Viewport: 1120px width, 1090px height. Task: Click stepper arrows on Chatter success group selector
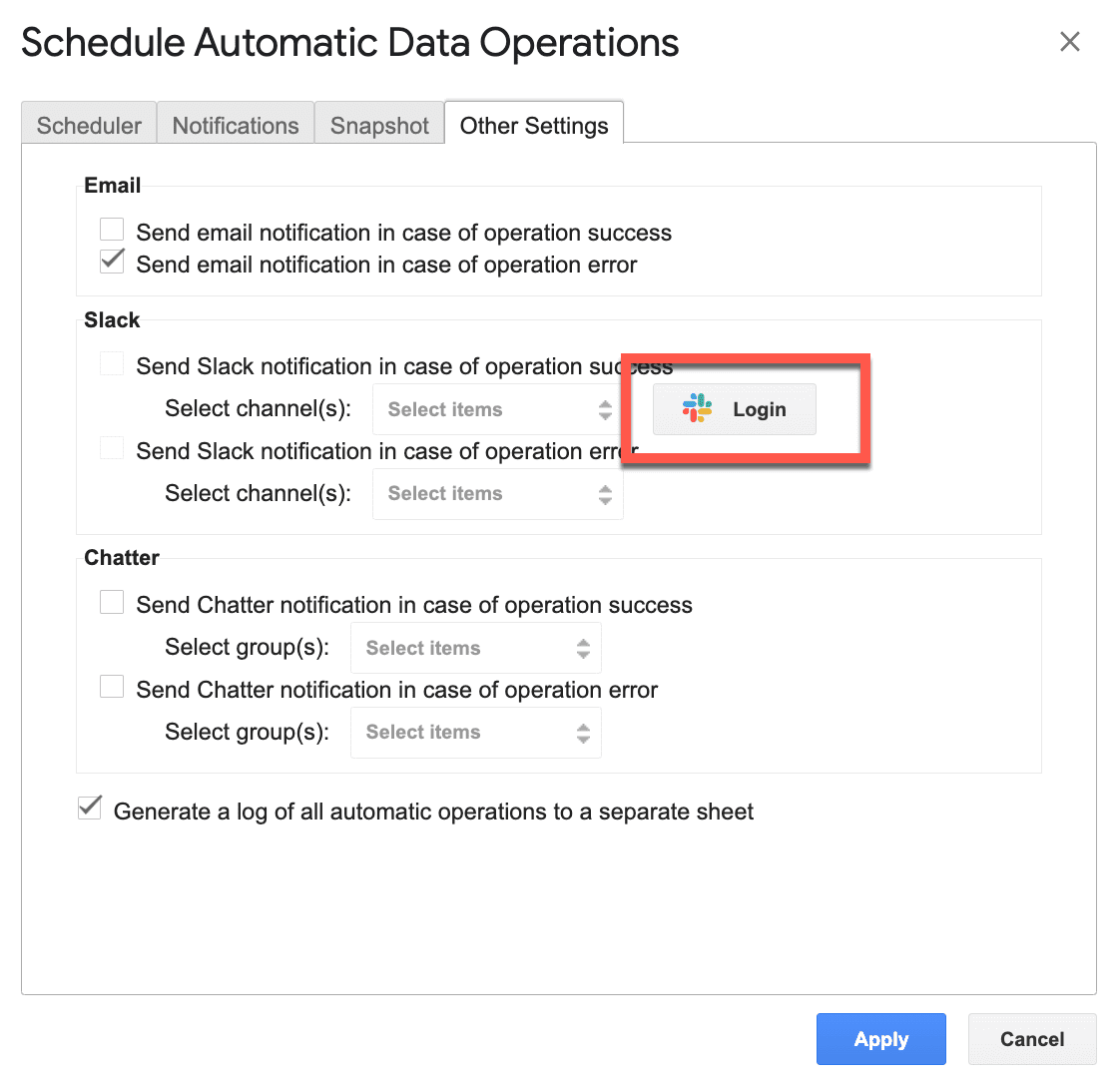pyautogui.click(x=583, y=649)
